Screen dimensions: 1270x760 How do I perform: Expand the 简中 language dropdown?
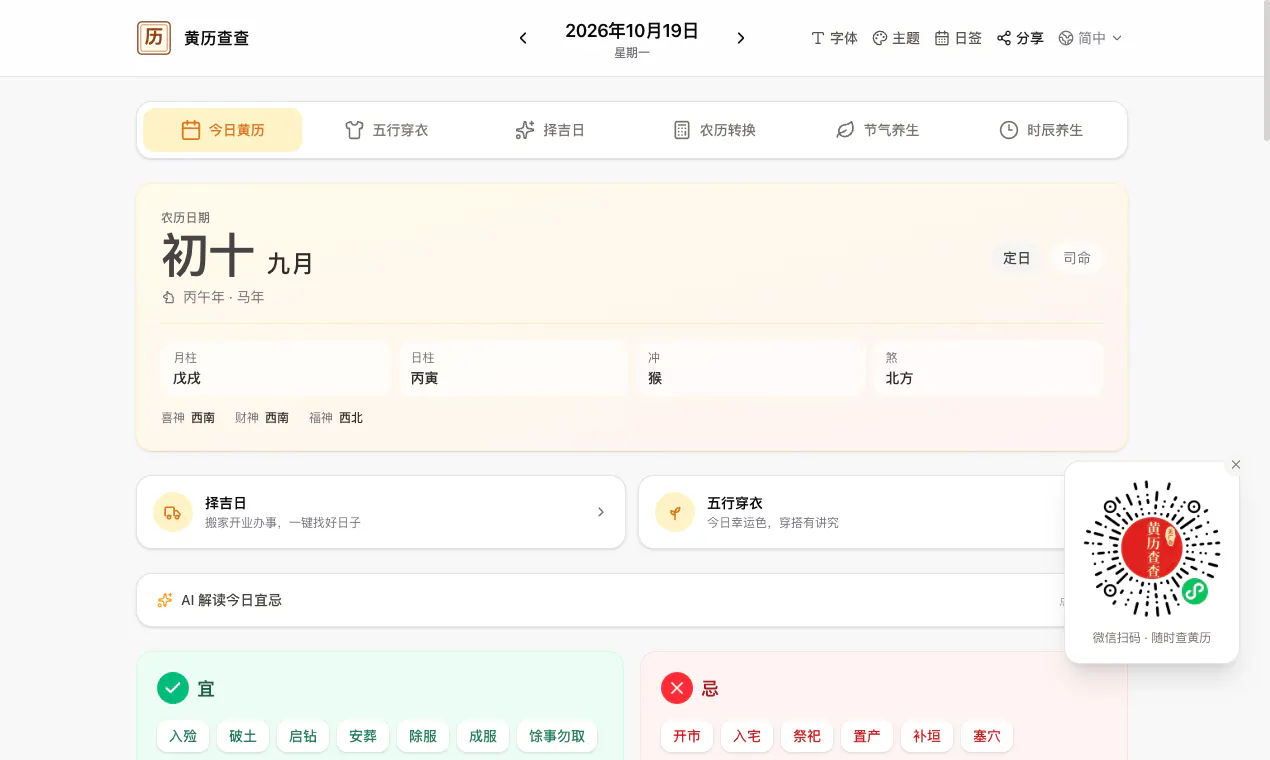click(1090, 38)
